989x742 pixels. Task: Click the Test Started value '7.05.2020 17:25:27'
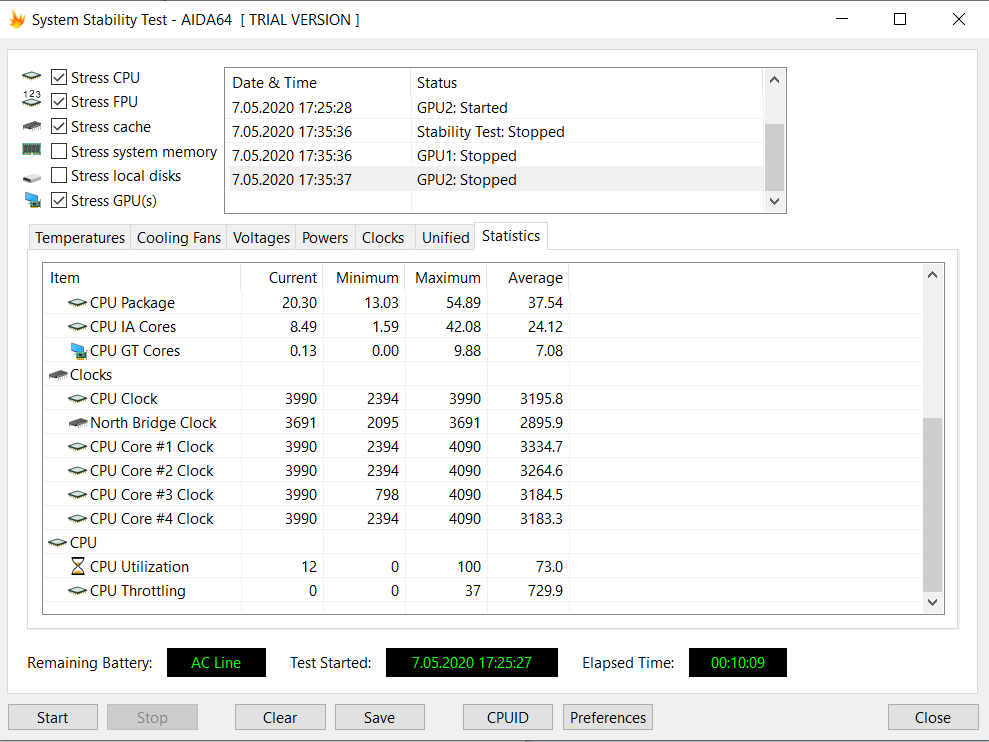pyautogui.click(x=472, y=662)
